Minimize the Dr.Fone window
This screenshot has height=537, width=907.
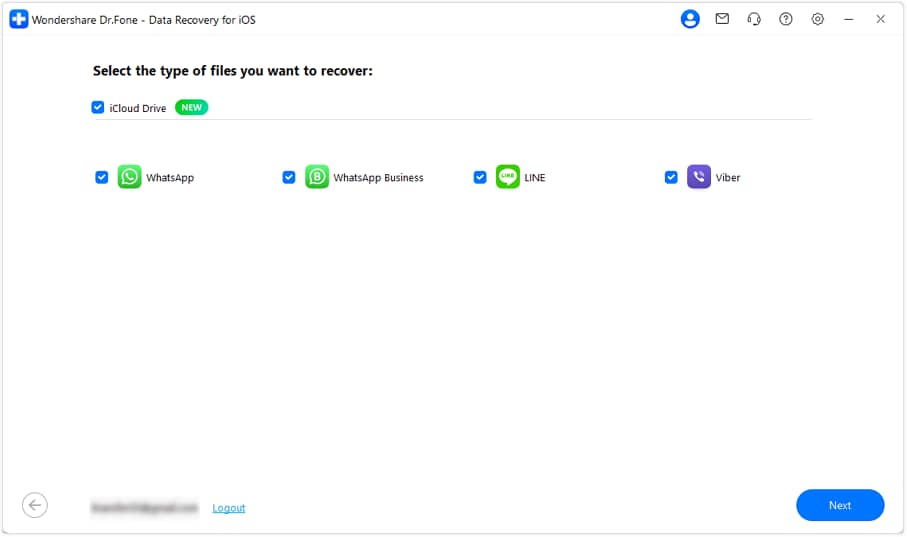click(x=849, y=19)
